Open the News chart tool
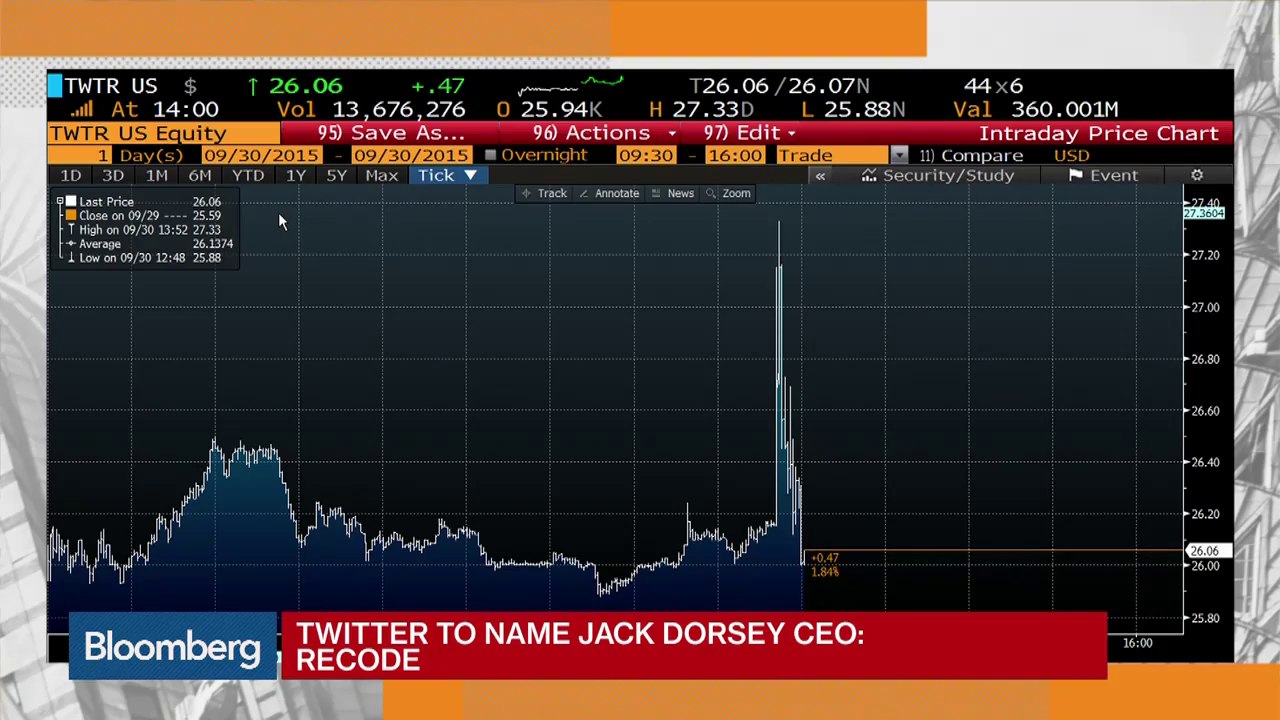This screenshot has width=1280, height=720. pos(673,193)
